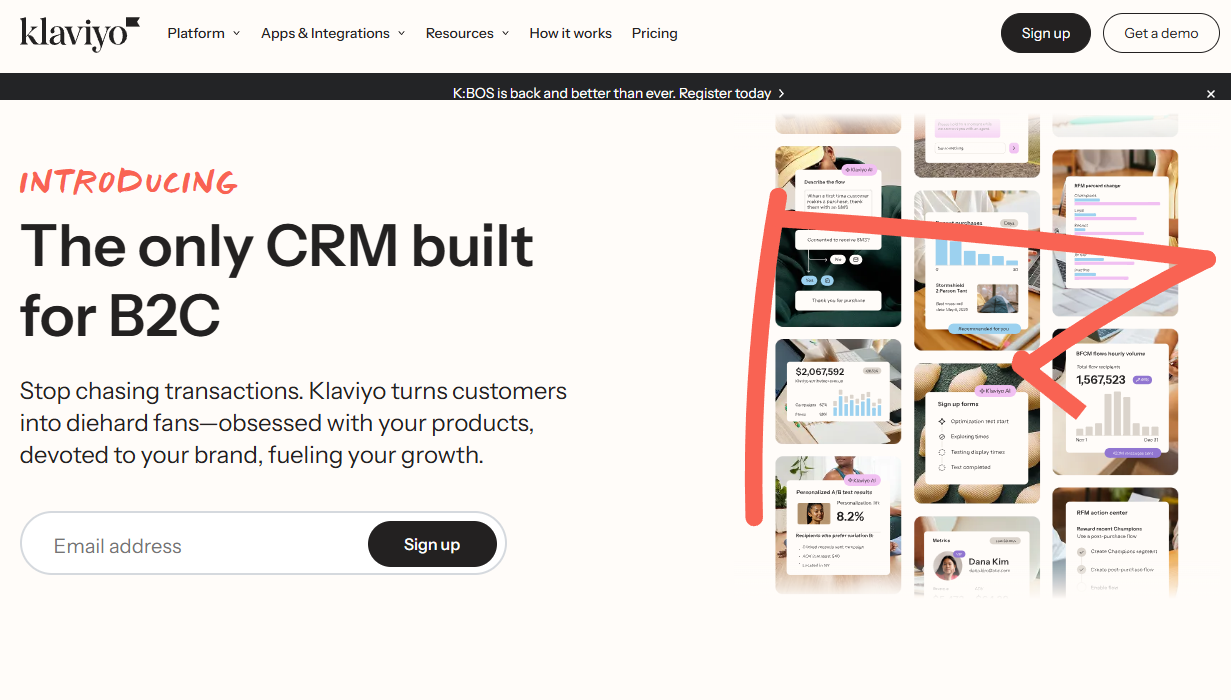Open the Apps & Integrations dropdown

click(x=333, y=33)
